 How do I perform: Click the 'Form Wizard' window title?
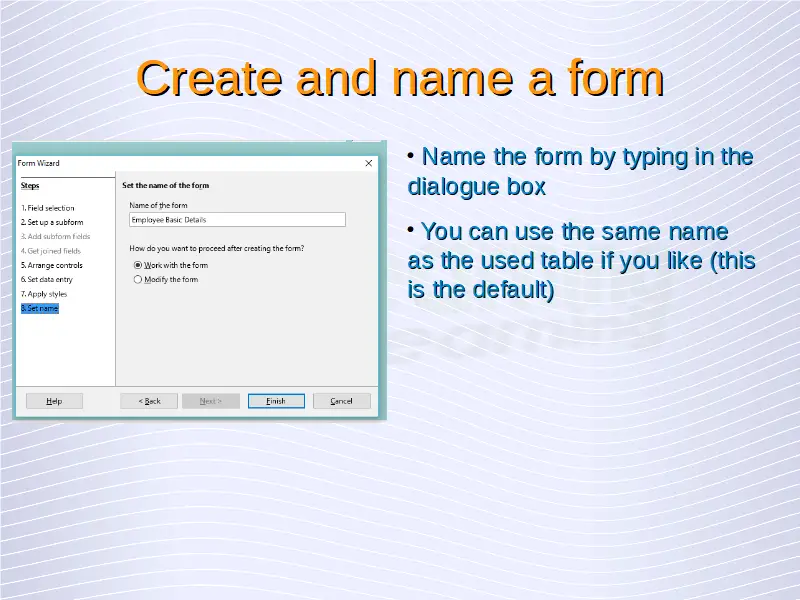click(39, 163)
